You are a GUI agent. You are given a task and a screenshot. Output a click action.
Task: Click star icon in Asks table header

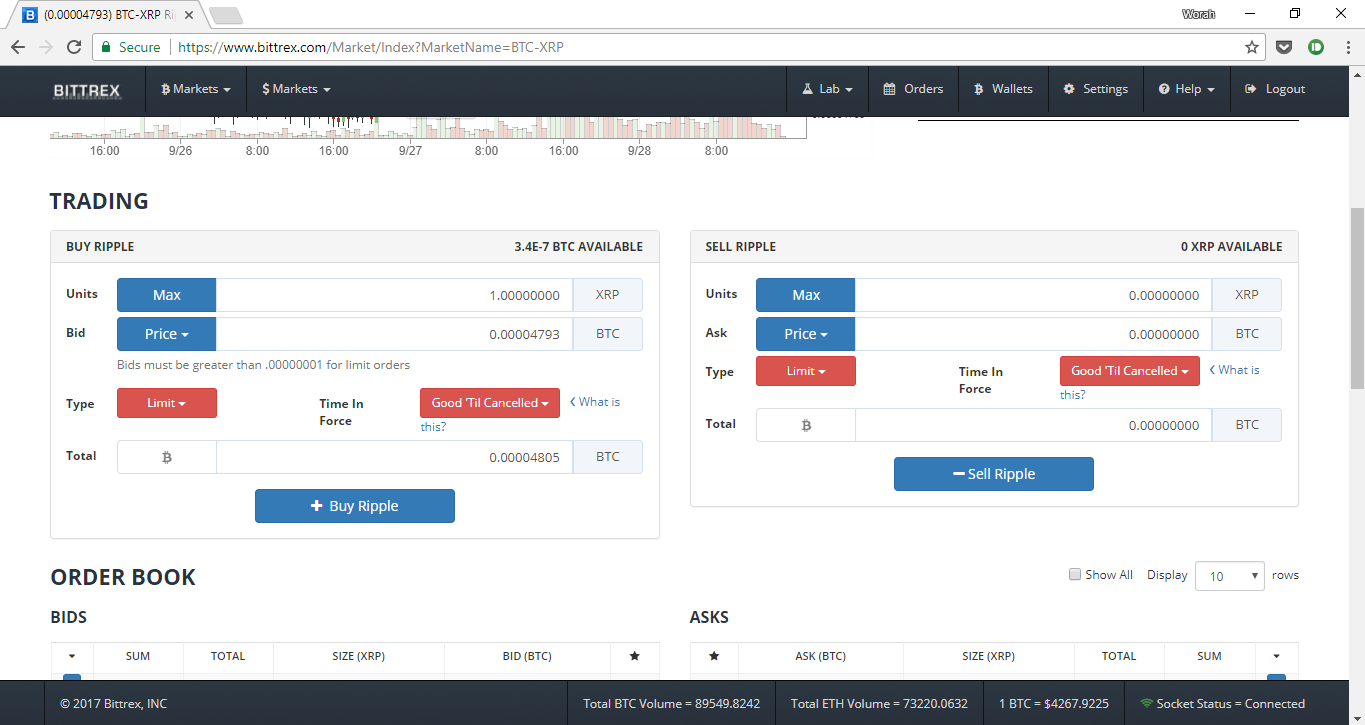coord(714,656)
